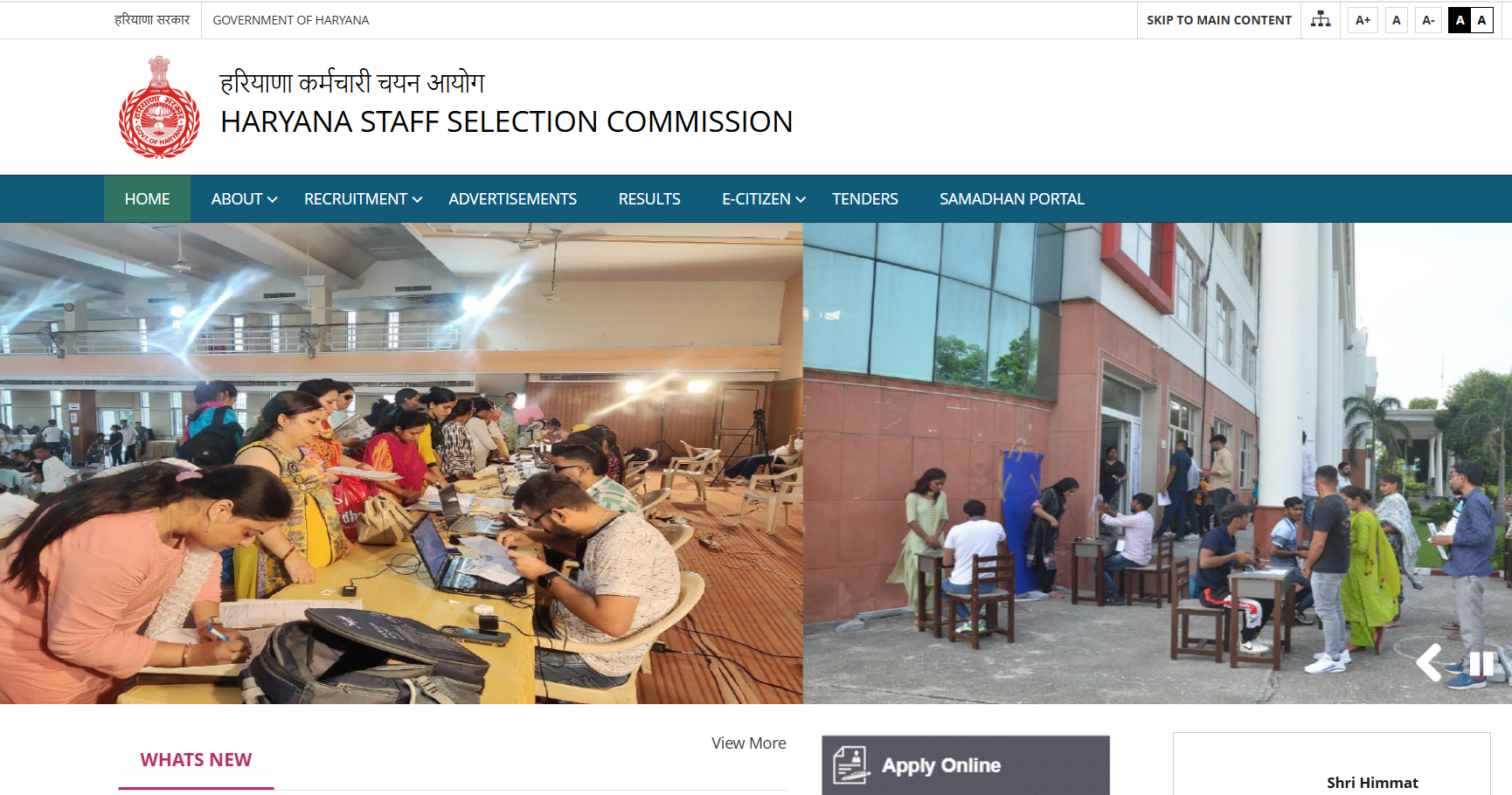Click the View More link
Image resolution: width=1512 pixels, height=795 pixels.
[749, 743]
